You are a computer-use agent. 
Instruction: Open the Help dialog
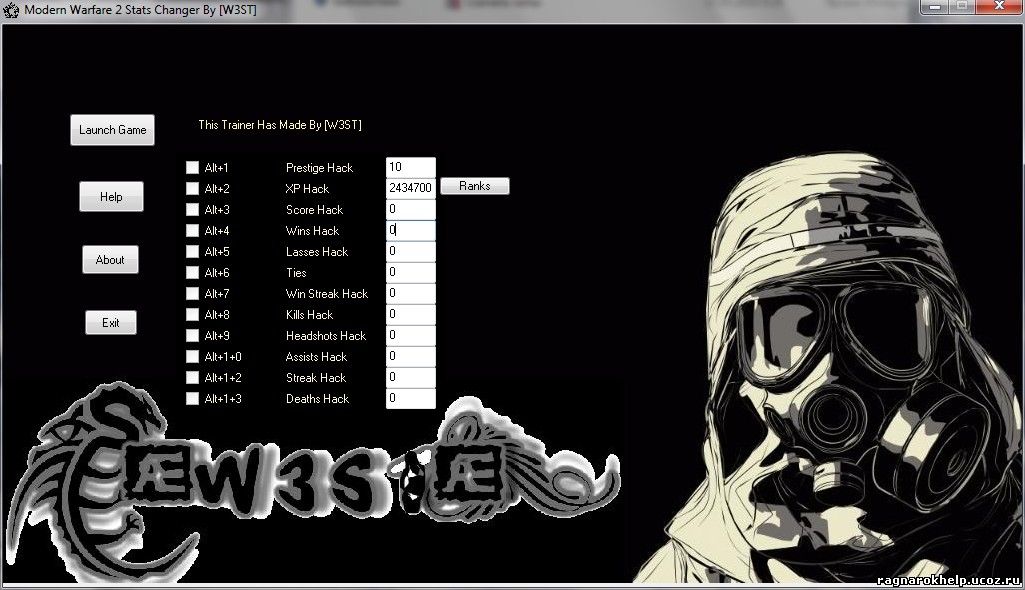[111, 197]
